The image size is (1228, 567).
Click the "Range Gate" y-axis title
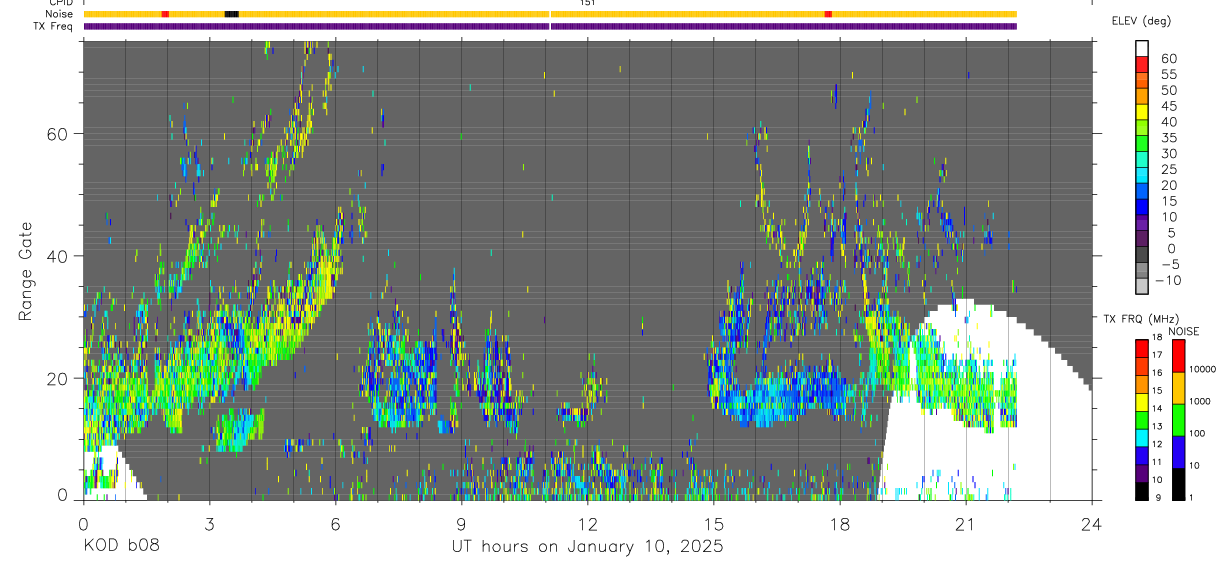coord(27,271)
